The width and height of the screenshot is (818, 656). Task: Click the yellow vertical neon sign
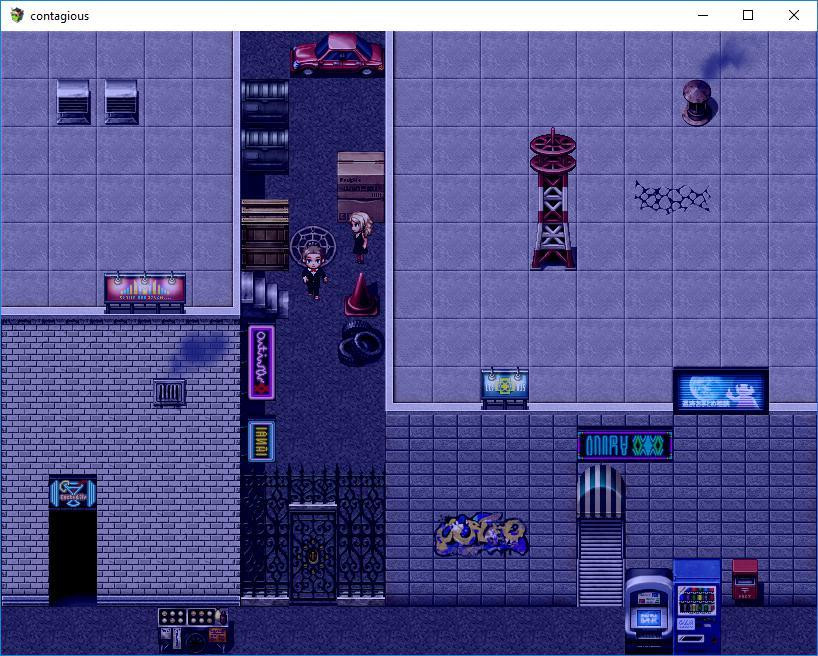point(261,442)
